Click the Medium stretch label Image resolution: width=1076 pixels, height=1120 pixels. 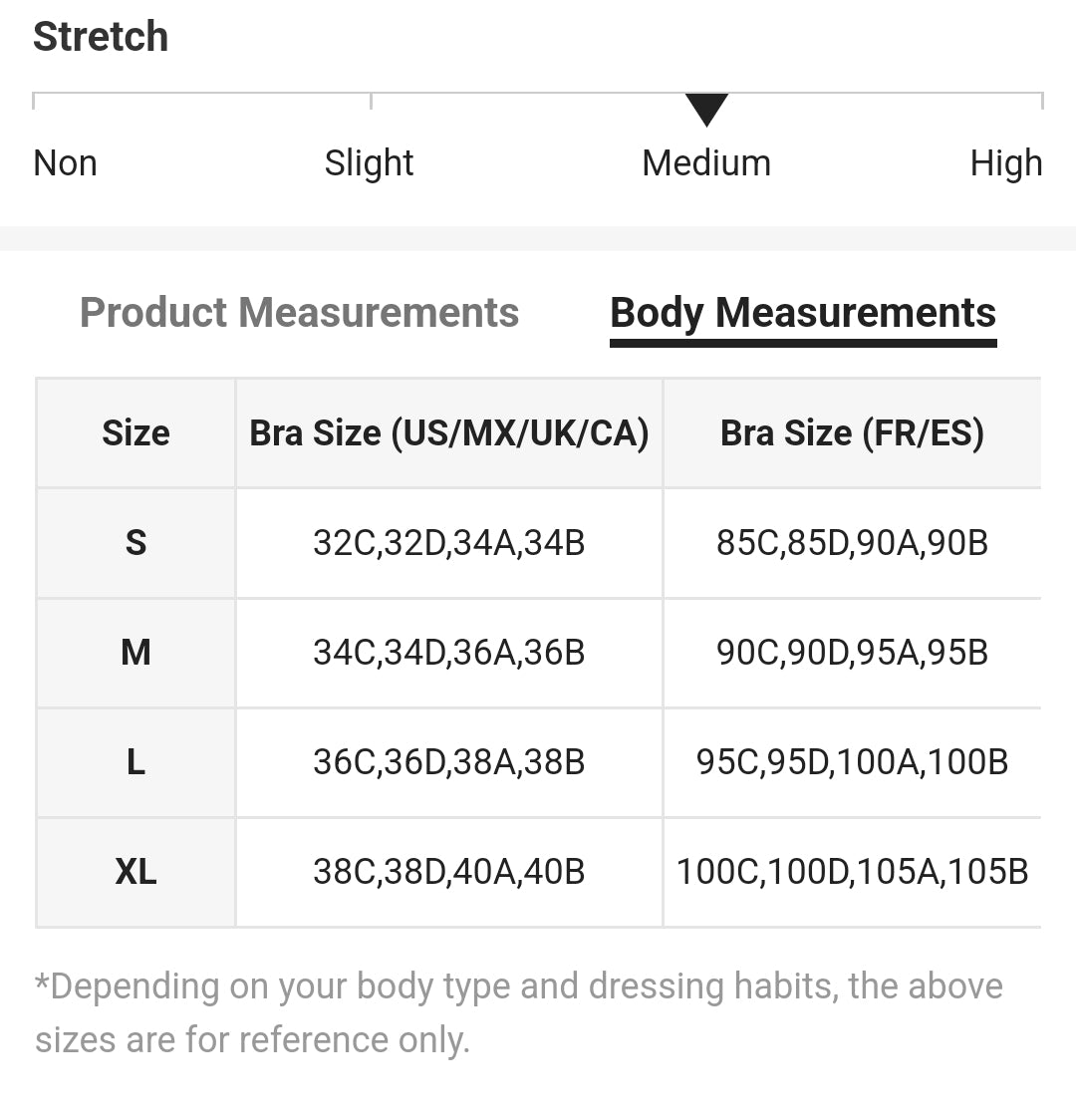(706, 163)
